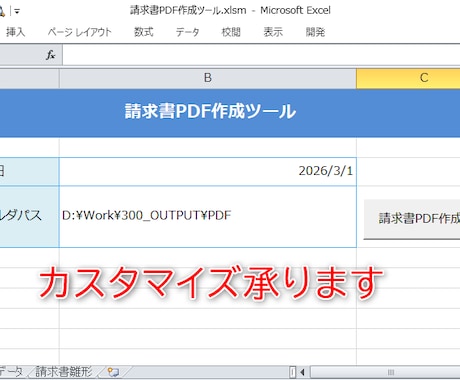
Task: Switch to the 請求書雛形 sheet tab
Action: tap(64, 372)
